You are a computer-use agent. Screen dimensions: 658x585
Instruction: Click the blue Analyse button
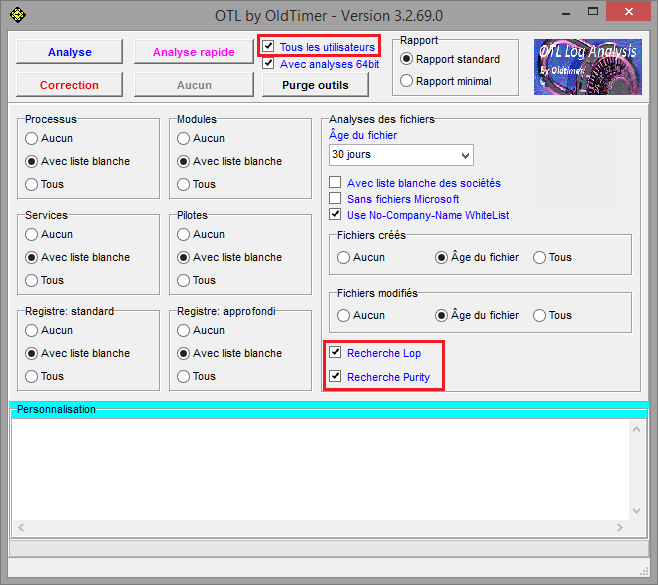coord(69,52)
